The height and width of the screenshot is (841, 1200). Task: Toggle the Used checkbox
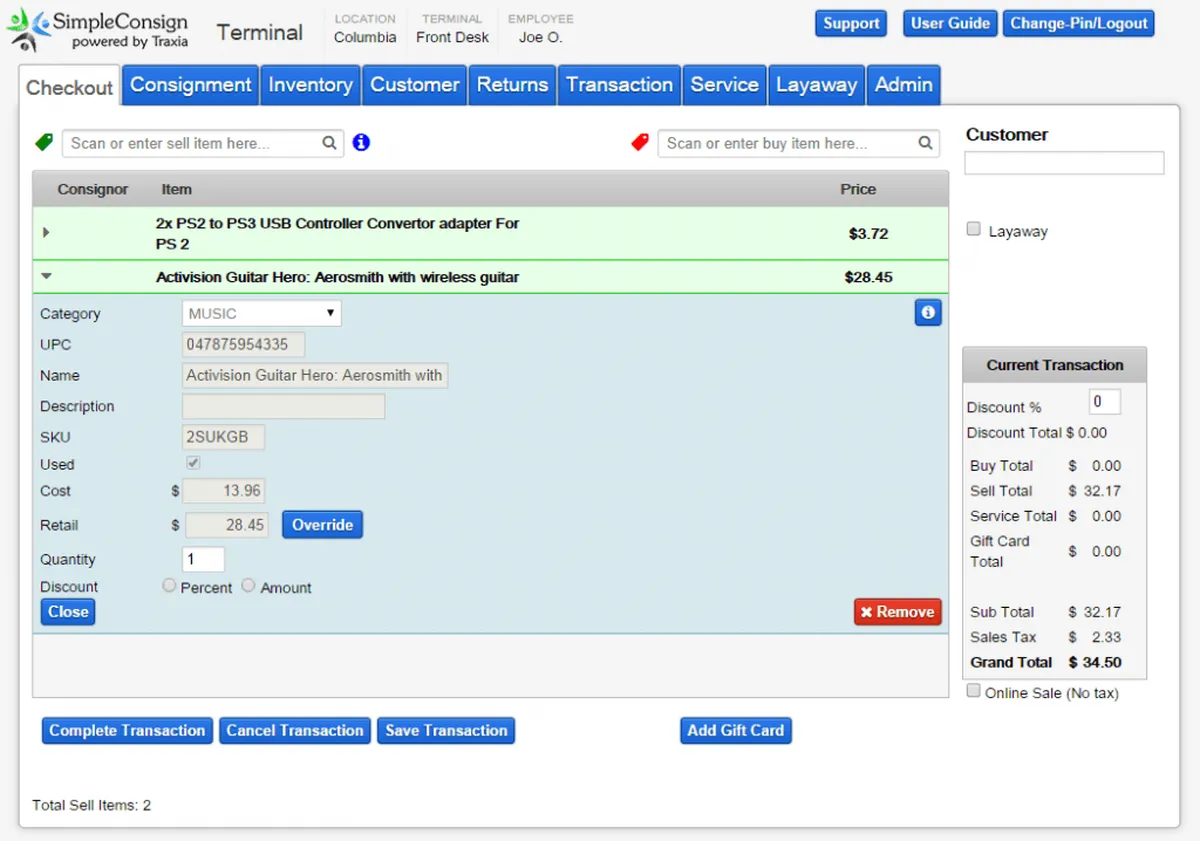tap(193, 463)
